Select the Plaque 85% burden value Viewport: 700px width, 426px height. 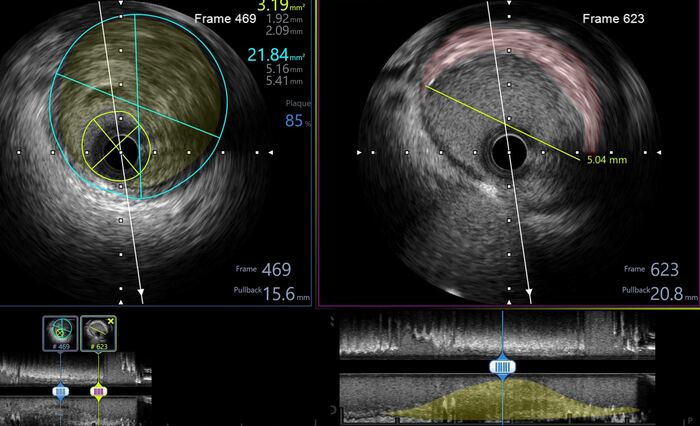click(x=294, y=122)
